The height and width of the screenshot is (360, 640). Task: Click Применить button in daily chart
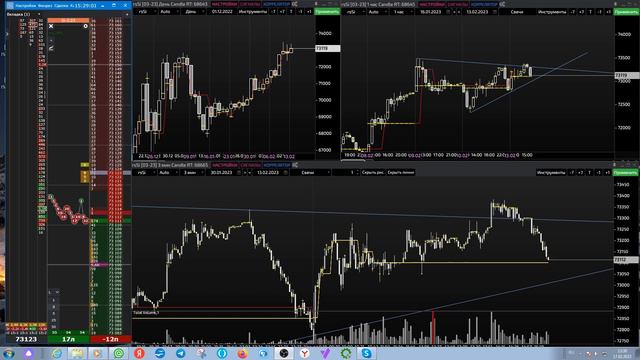click(x=327, y=12)
